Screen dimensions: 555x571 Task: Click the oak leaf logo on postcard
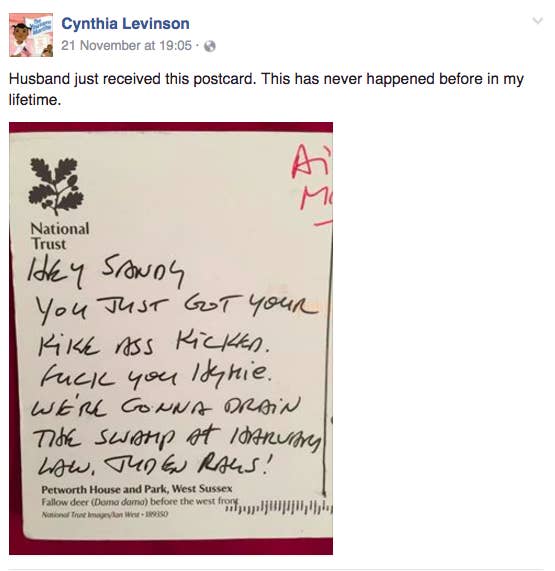pyautogui.click(x=56, y=186)
